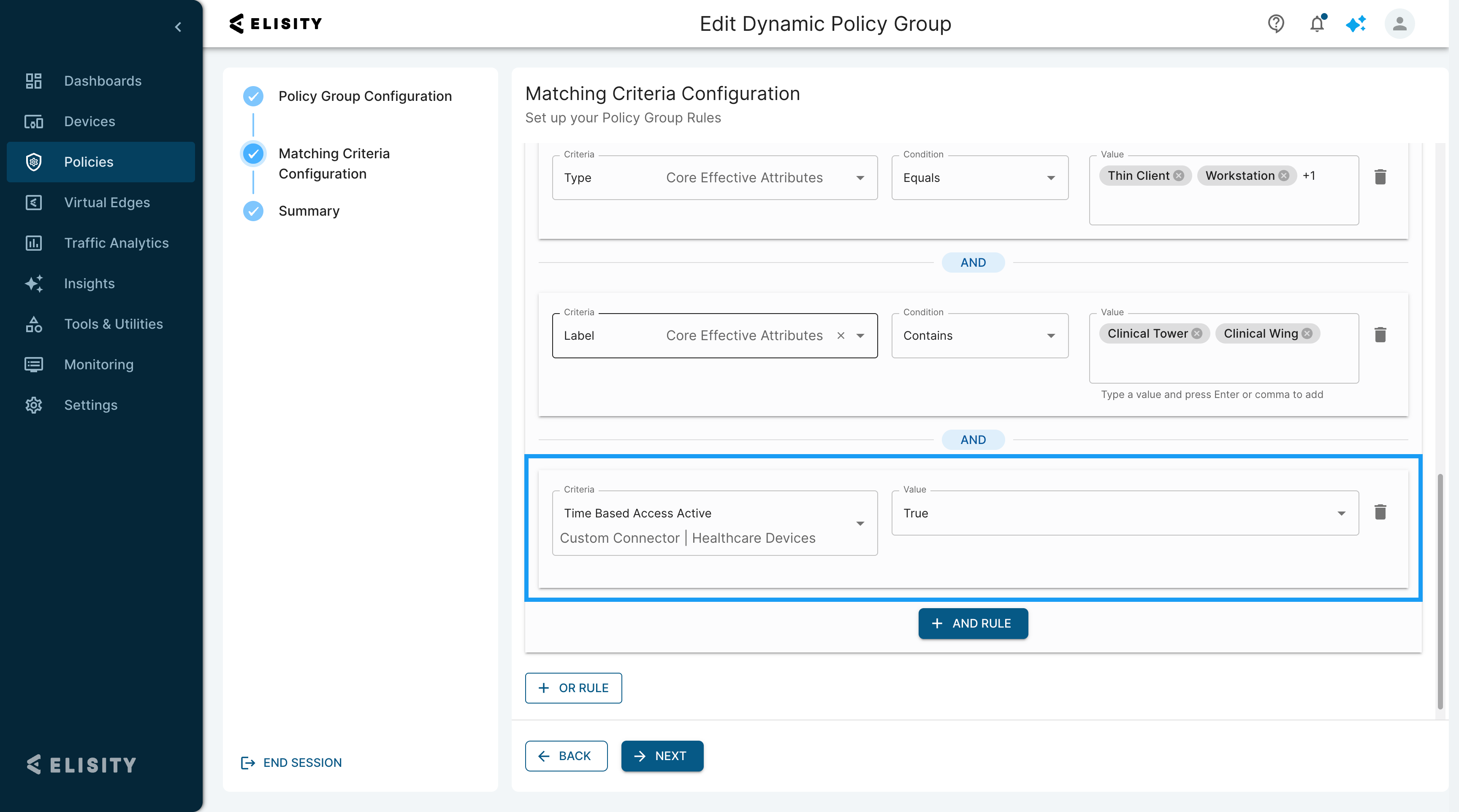This screenshot has height=812, width=1459.
Task: Remove the Clinical Wing chip
Action: pos(1307,333)
